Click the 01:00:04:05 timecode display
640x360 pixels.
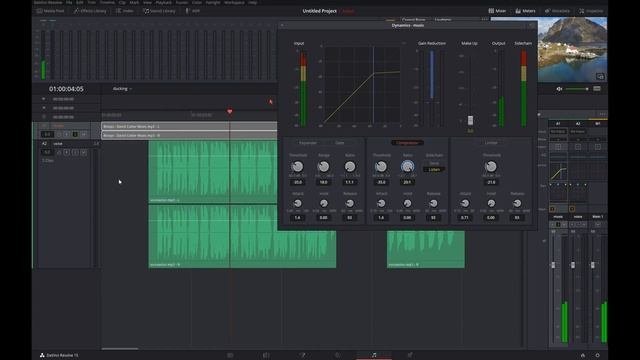click(x=66, y=89)
